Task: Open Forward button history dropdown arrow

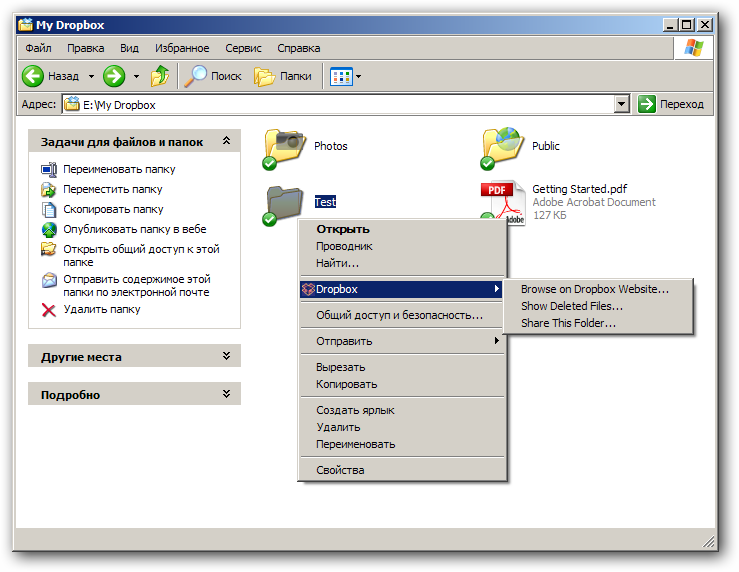Action: (136, 76)
